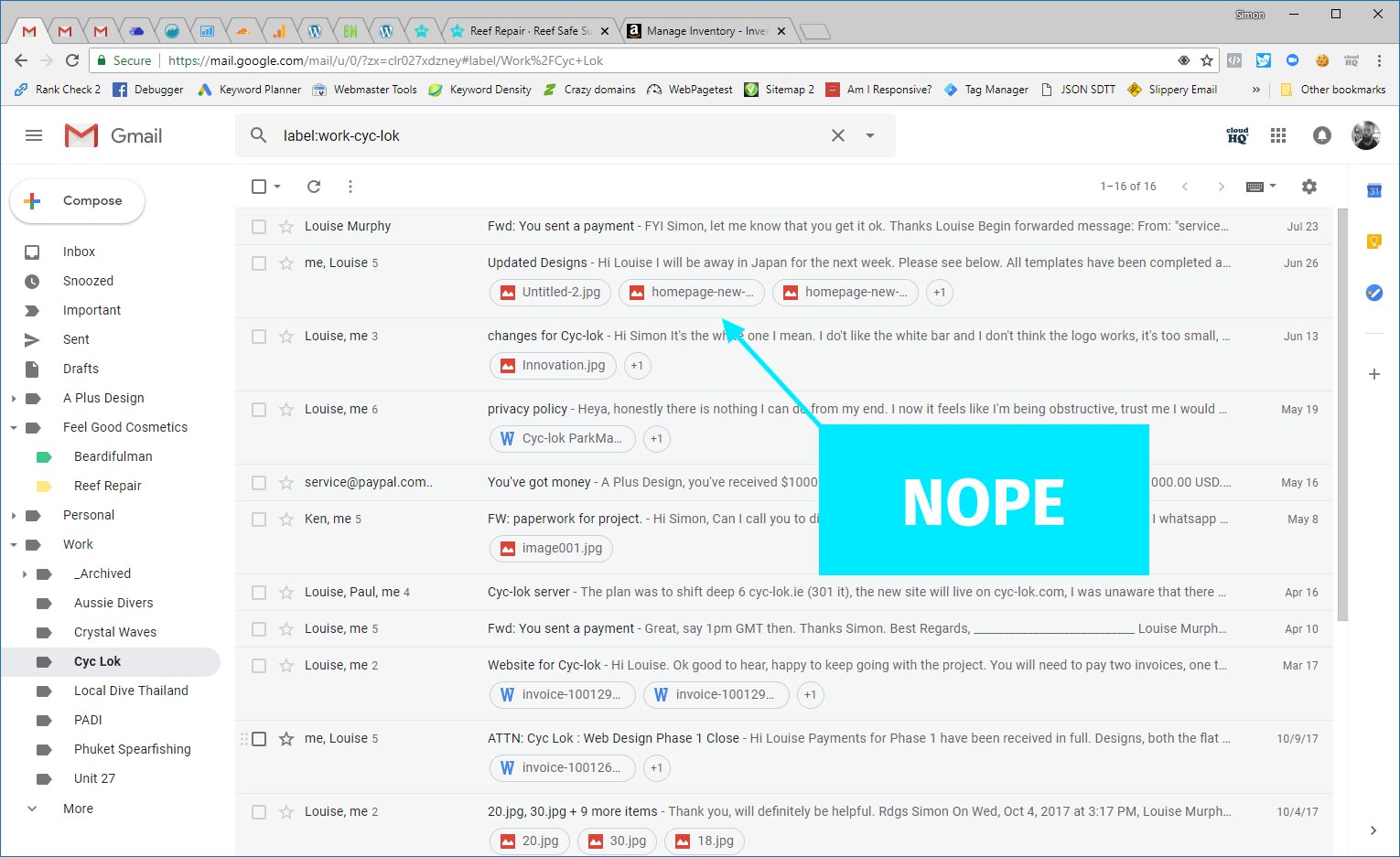Expand the Personal label
Image resolution: width=1400 pixels, height=857 pixels.
point(14,515)
